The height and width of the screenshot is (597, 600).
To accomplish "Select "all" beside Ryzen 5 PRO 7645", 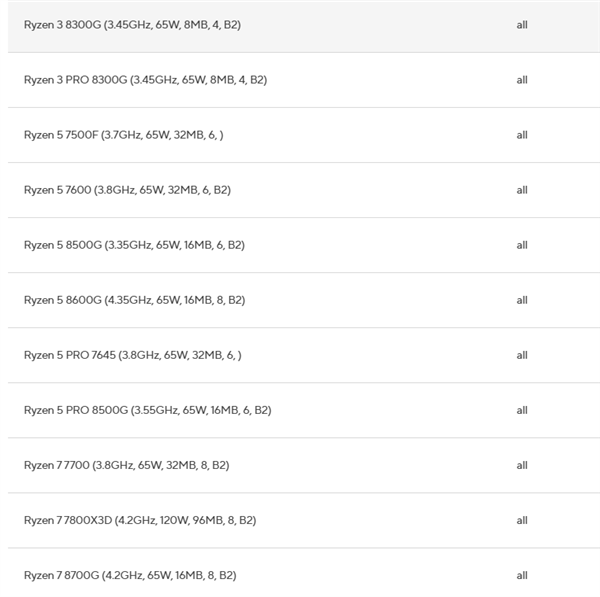I will 522,355.
